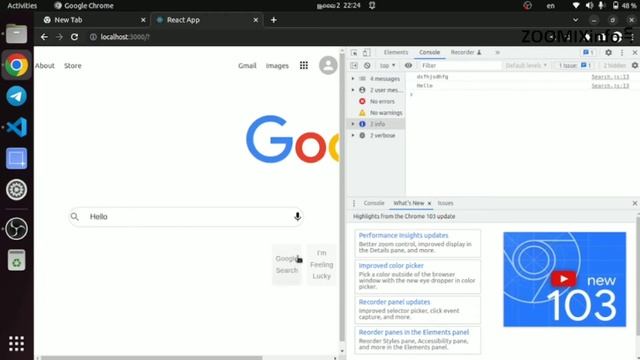This screenshot has height=360, width=640.
Task: Switch to the Recorder tab
Action: (x=466, y=52)
